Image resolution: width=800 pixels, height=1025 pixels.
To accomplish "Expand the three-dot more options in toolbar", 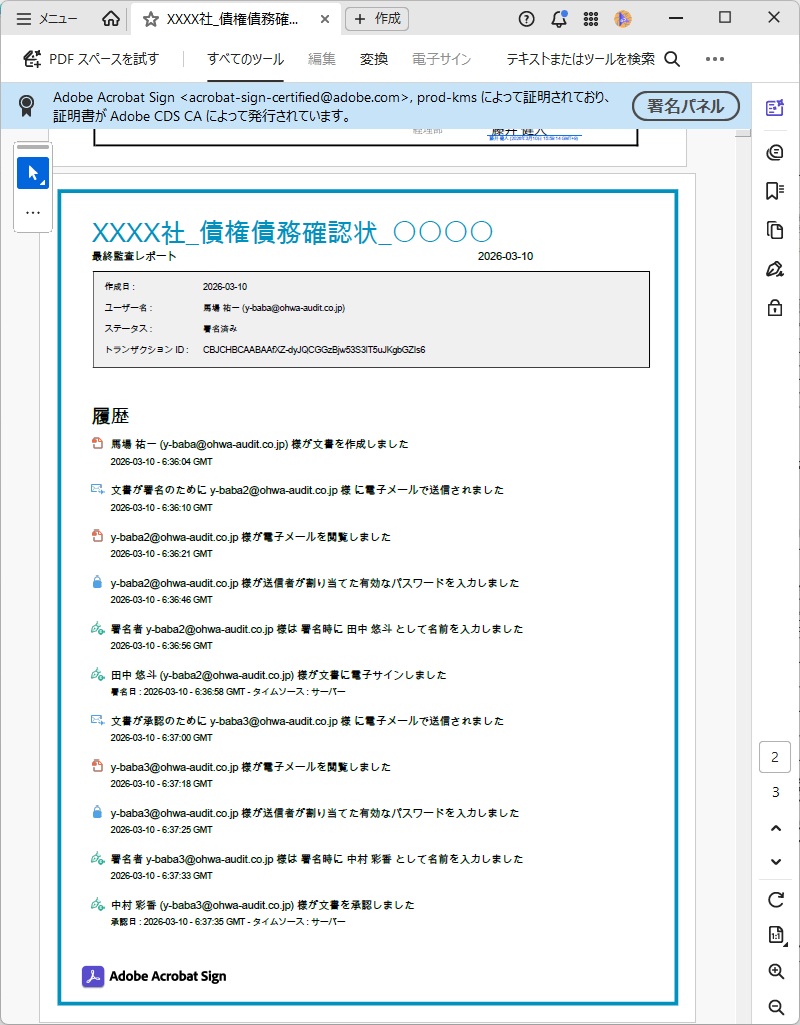I will (714, 59).
